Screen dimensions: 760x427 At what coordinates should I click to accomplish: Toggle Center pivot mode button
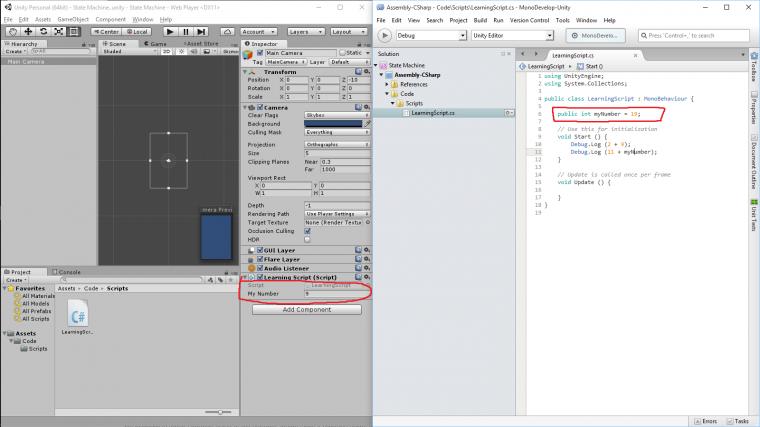tap(106, 32)
